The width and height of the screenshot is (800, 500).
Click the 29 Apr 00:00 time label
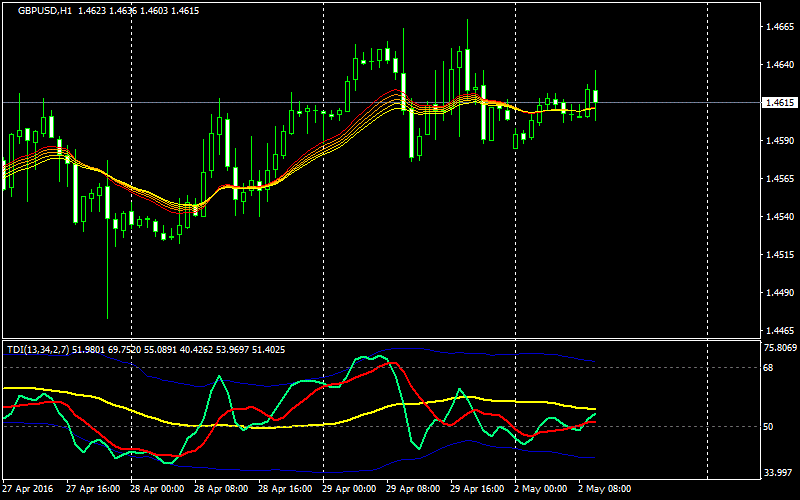(x=349, y=489)
